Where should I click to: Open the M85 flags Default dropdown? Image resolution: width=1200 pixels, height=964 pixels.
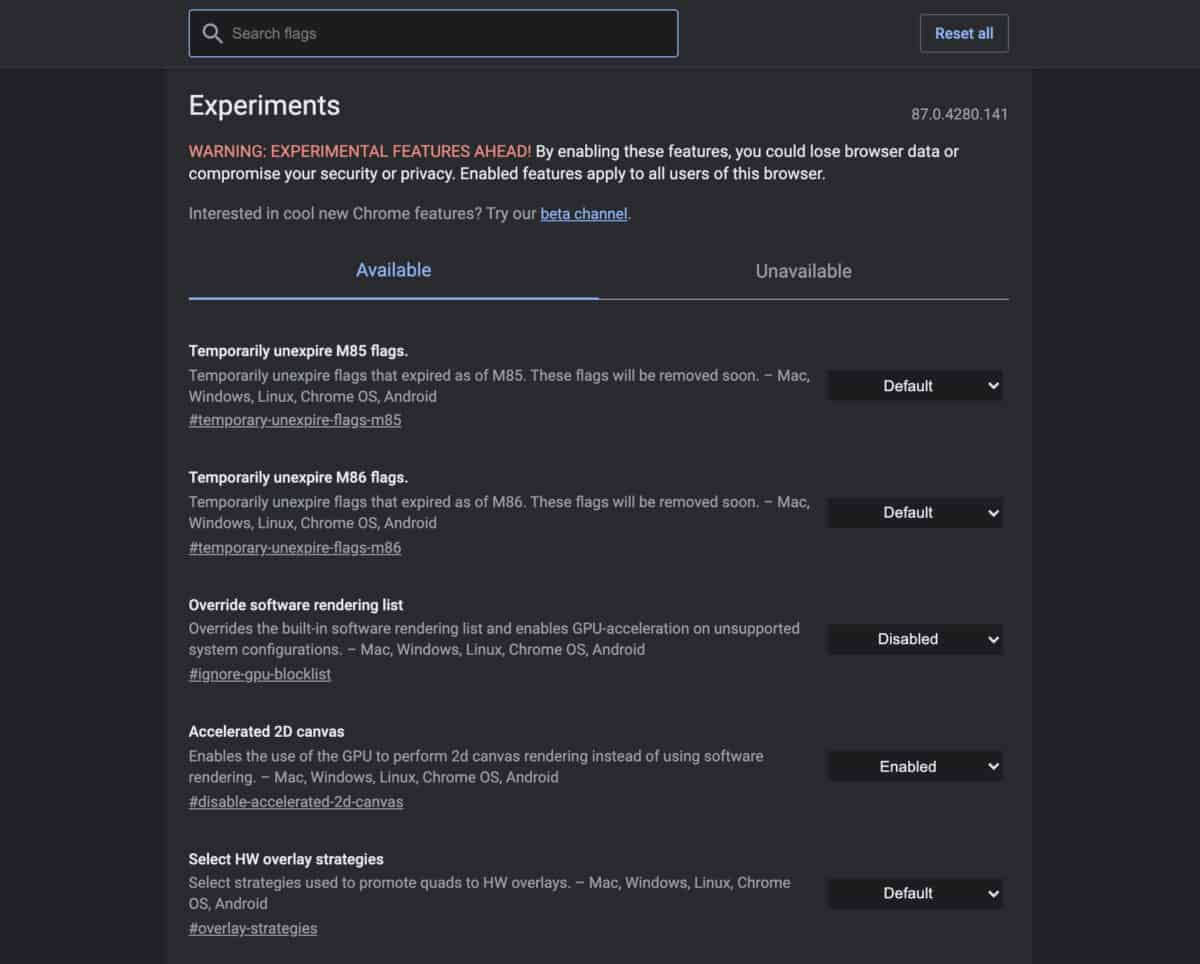click(x=914, y=386)
